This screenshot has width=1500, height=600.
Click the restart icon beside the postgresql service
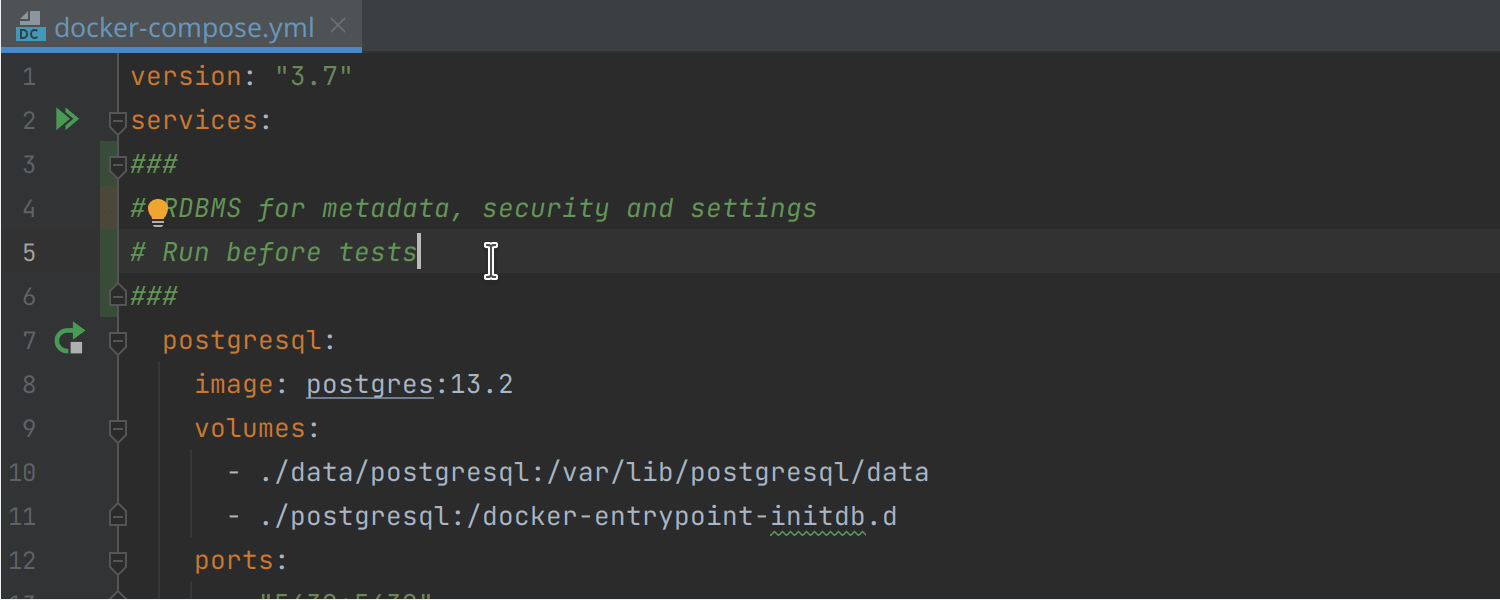(x=68, y=340)
